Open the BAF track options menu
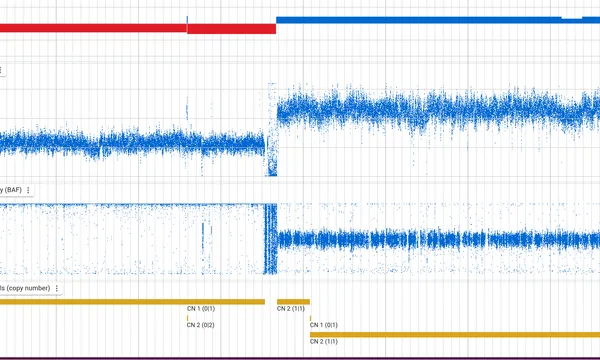Image resolution: width=600 pixels, height=360 pixels. pos(28,190)
